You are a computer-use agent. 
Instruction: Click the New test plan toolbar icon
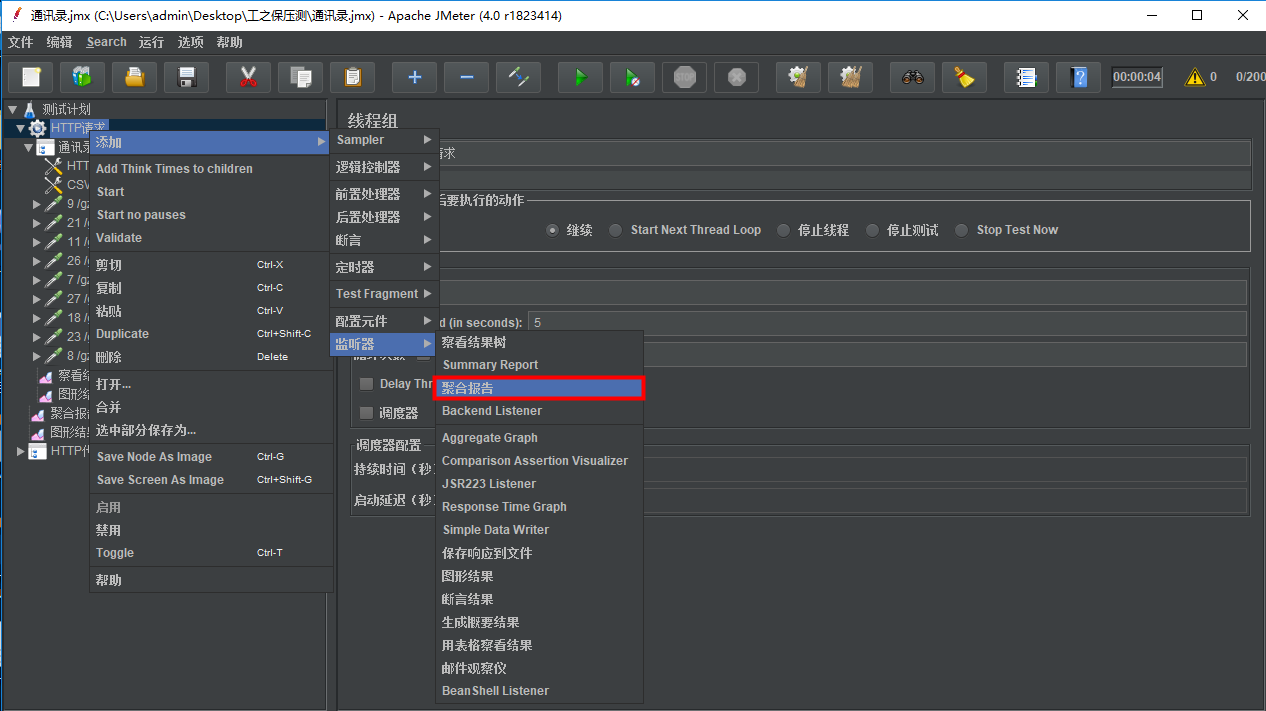pos(30,77)
